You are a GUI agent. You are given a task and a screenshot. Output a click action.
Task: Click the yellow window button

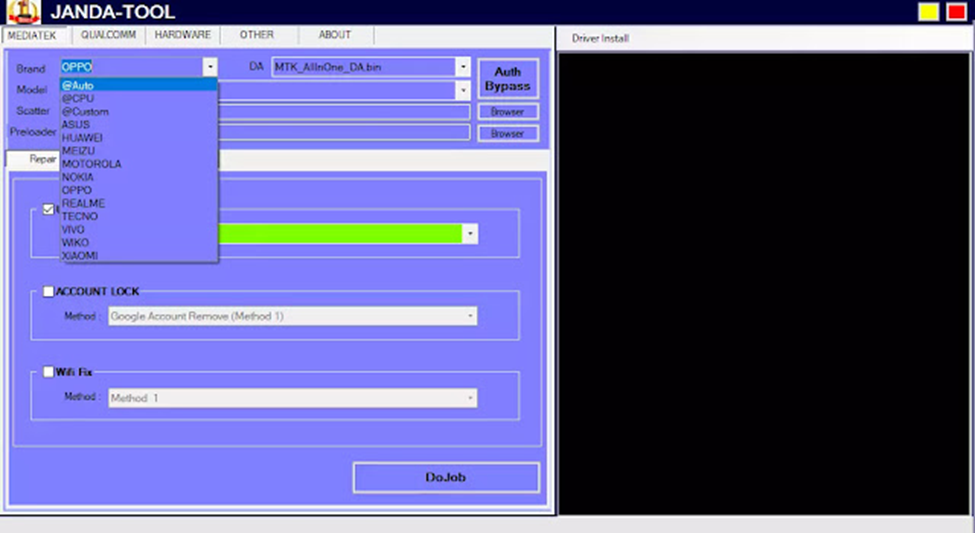click(928, 12)
